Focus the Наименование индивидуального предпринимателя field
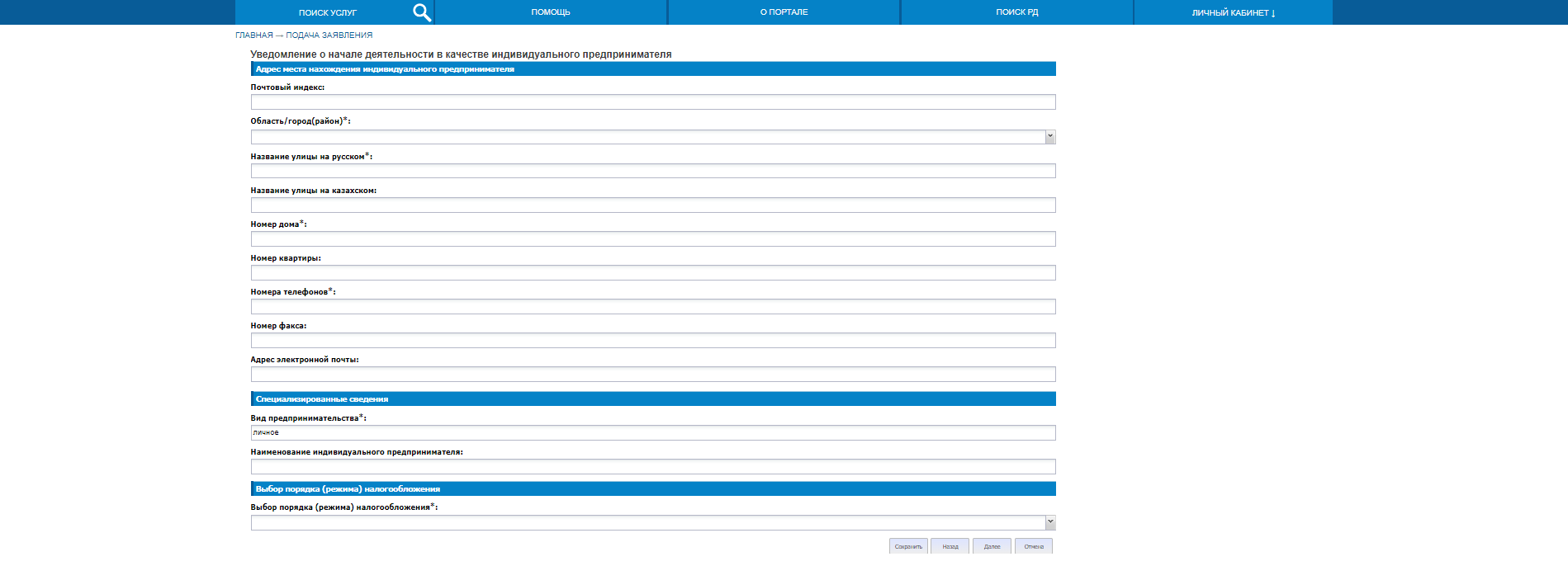 (x=653, y=467)
